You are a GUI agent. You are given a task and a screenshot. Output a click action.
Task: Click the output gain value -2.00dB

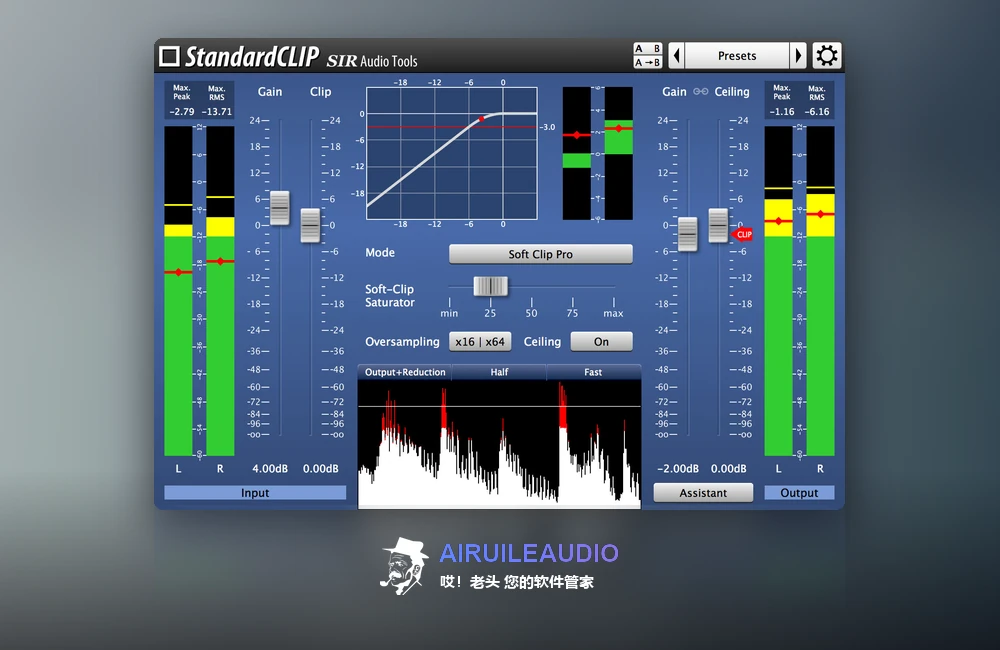coord(678,468)
